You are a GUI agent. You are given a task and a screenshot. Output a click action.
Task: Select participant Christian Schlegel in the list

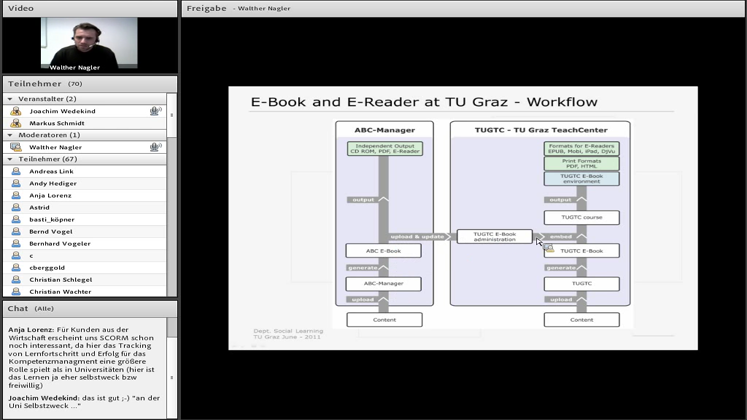tap(60, 279)
